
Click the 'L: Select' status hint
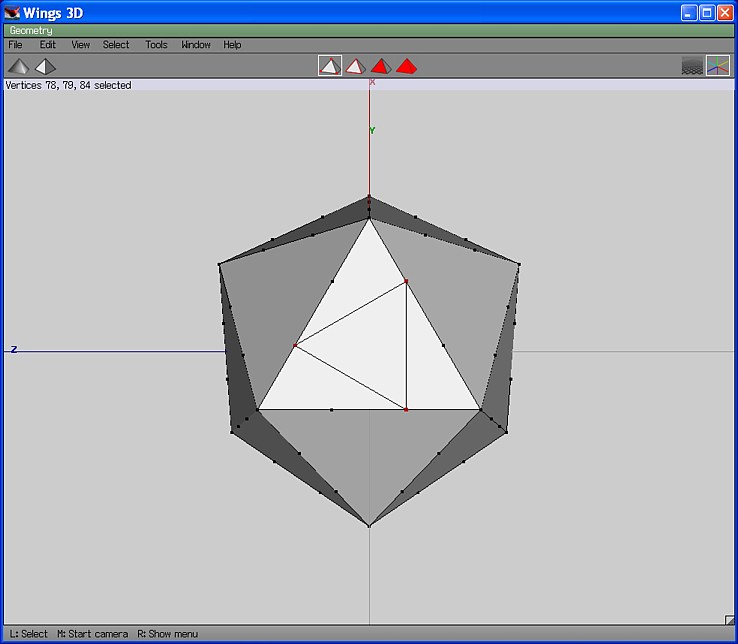tap(28, 634)
